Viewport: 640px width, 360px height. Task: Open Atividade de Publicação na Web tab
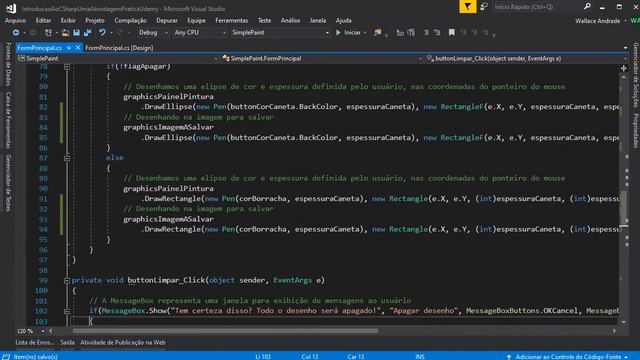coord(123,342)
